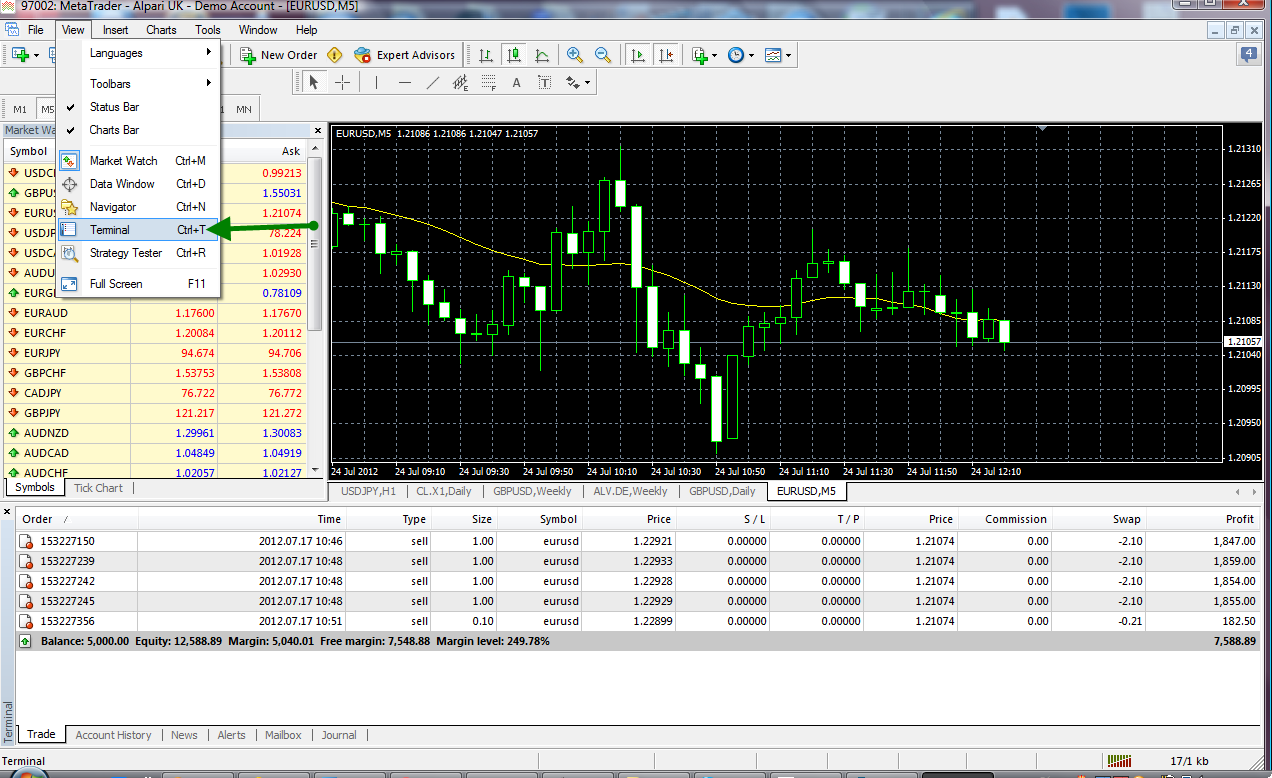Open the Charts menu
This screenshot has width=1272, height=778.
161,30
